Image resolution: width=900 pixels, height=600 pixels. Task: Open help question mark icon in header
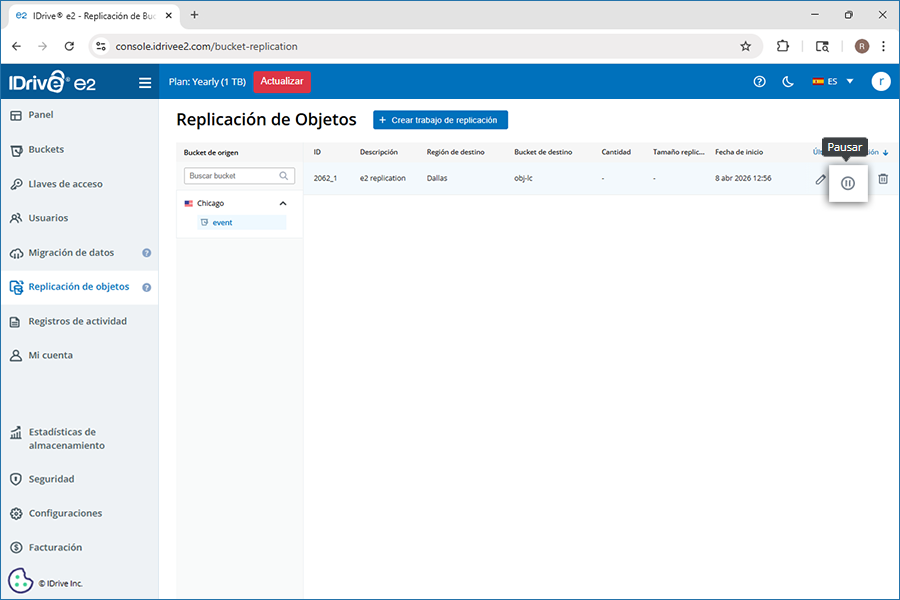(x=759, y=82)
